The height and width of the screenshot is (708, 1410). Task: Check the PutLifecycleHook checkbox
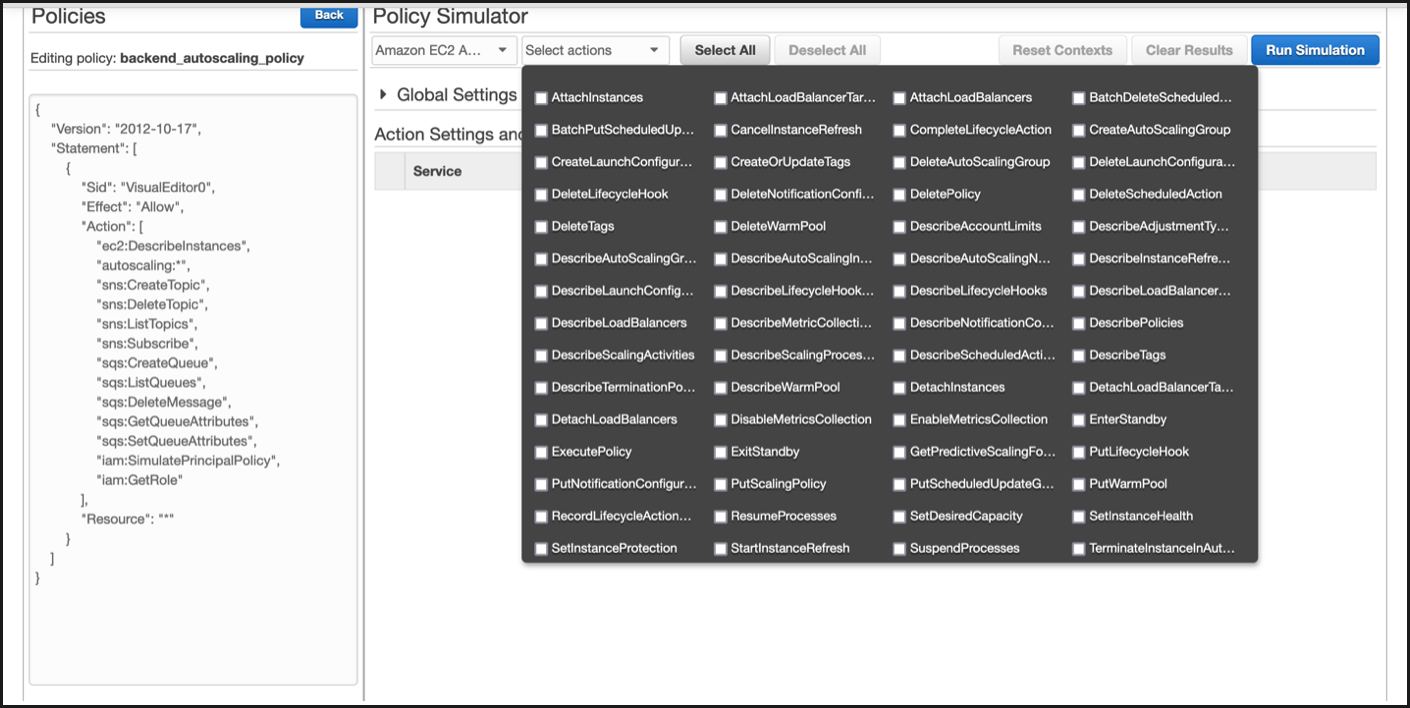1079,452
